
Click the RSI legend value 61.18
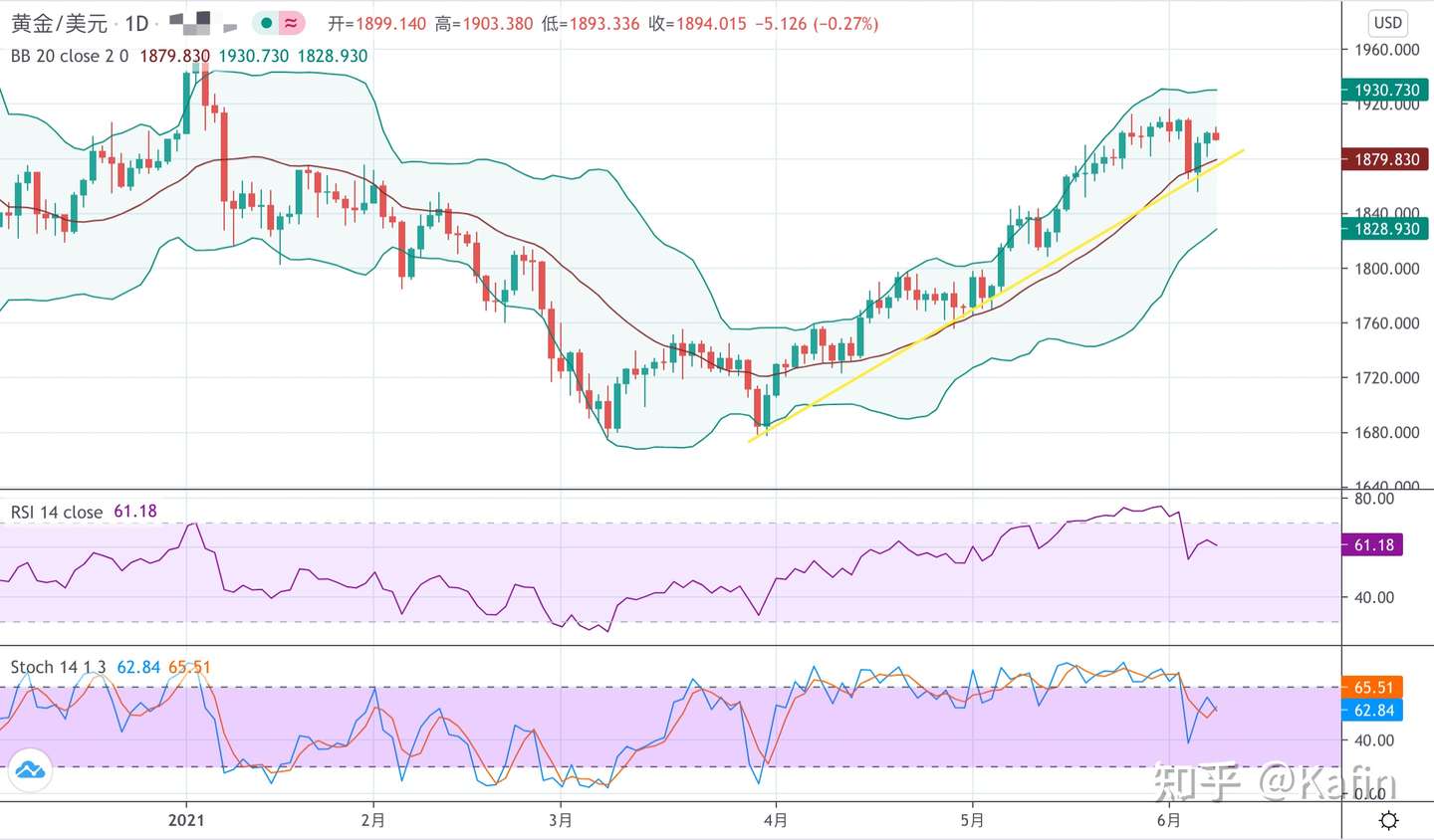click(x=135, y=512)
